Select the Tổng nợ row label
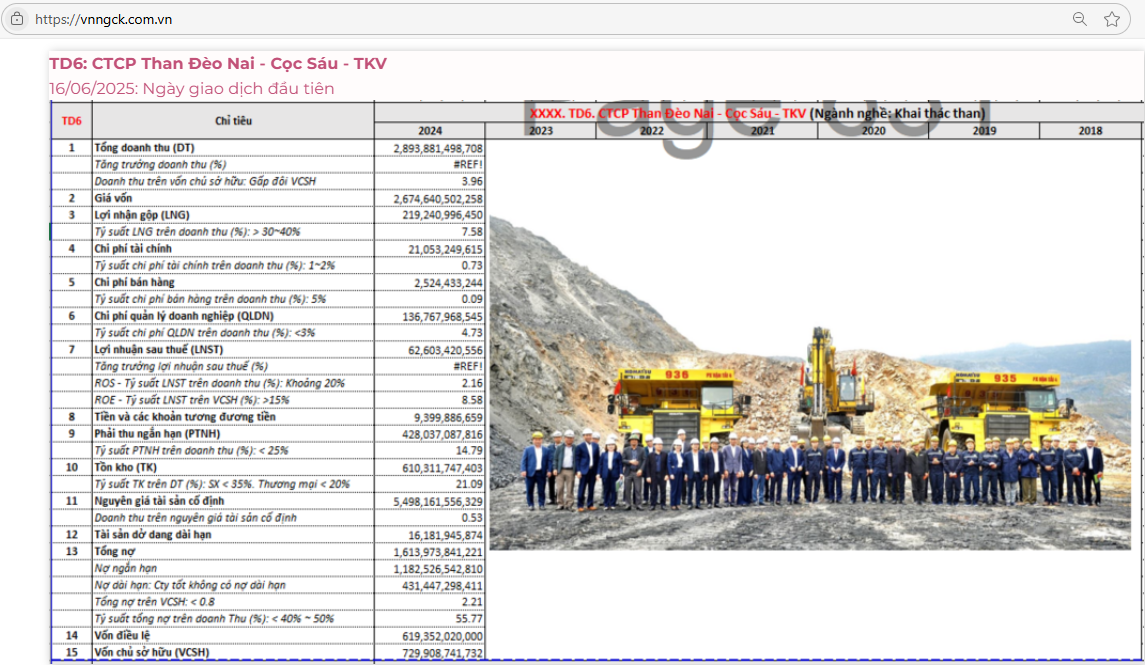 point(115,550)
